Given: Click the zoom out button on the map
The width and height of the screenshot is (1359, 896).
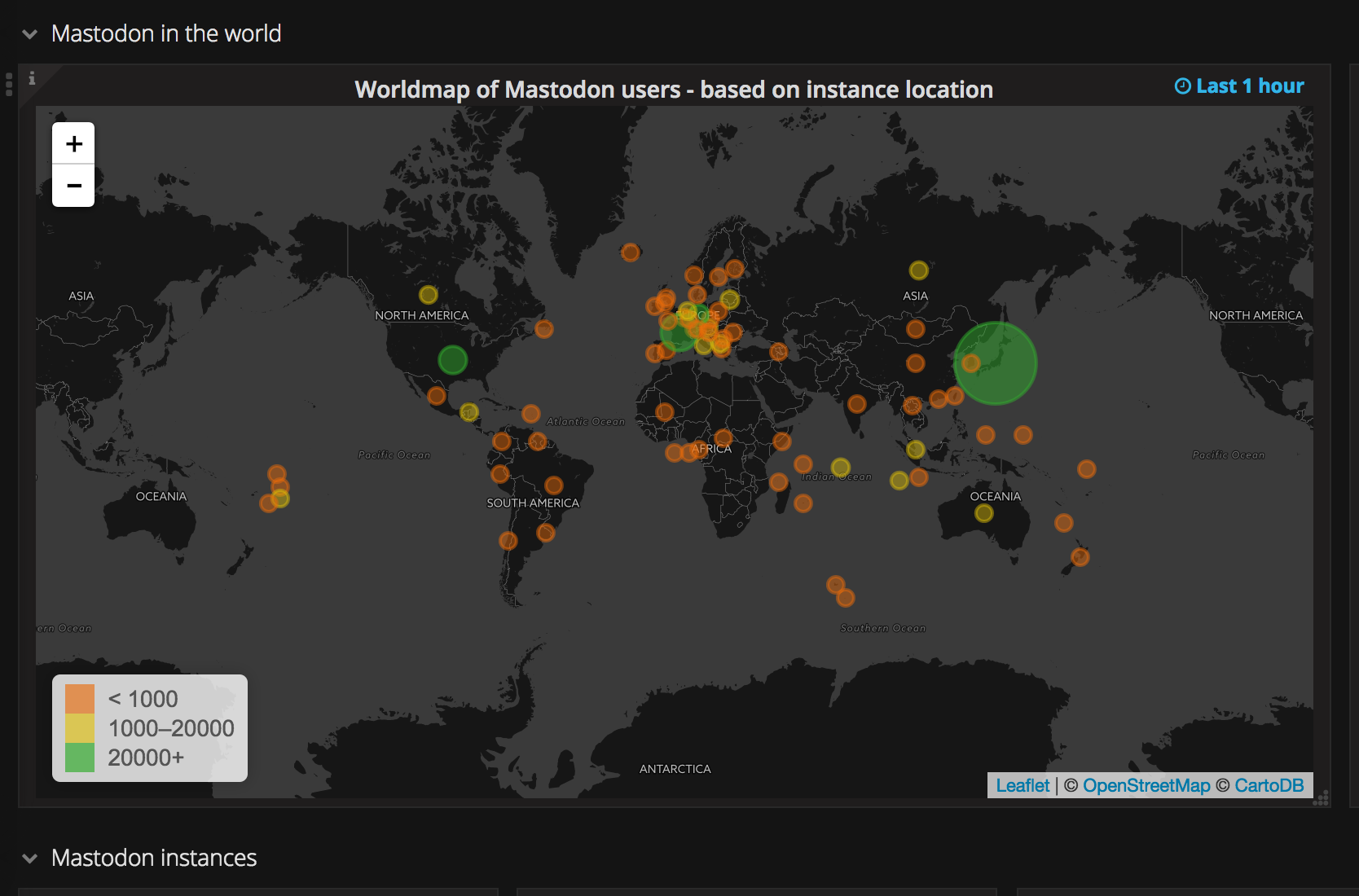Looking at the screenshot, I should coord(73,186).
